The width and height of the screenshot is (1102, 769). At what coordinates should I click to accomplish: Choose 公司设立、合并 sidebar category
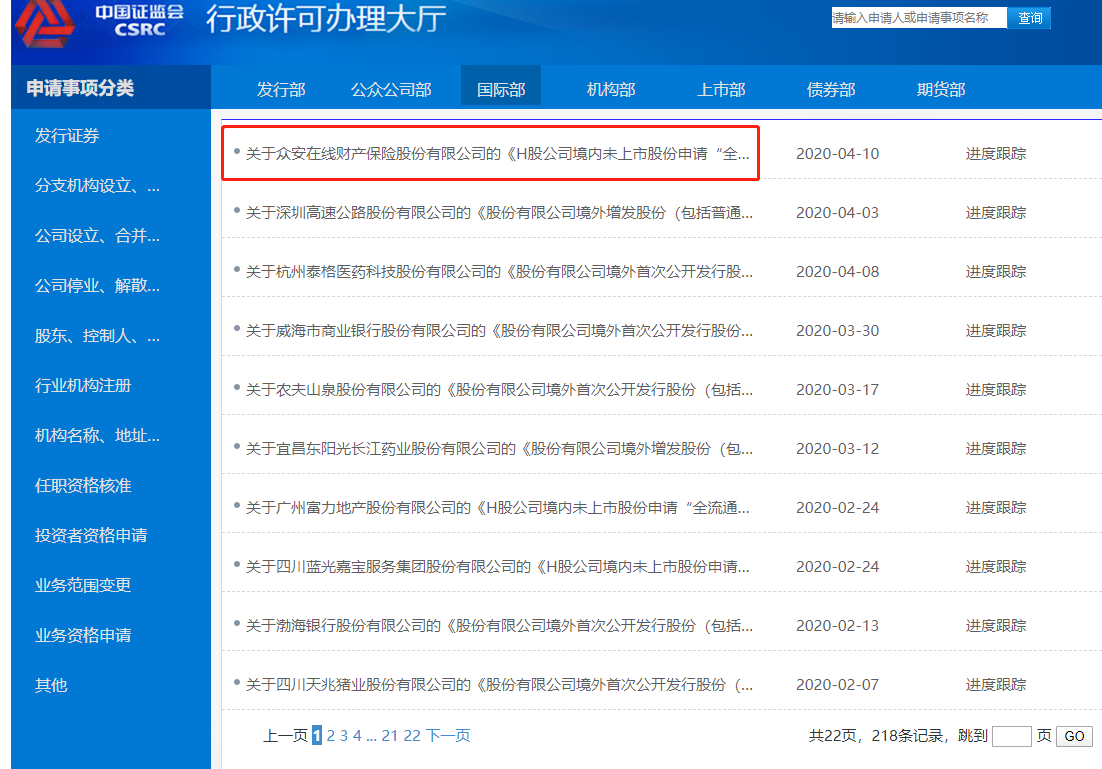(97, 235)
